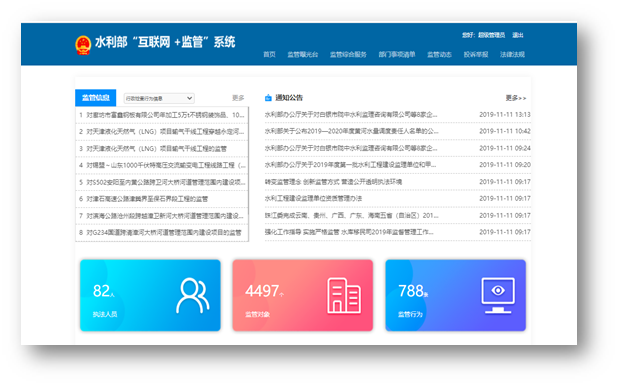Click the 水利部“互联网+监管”系统 title
619x387 pixels.
coord(165,42)
